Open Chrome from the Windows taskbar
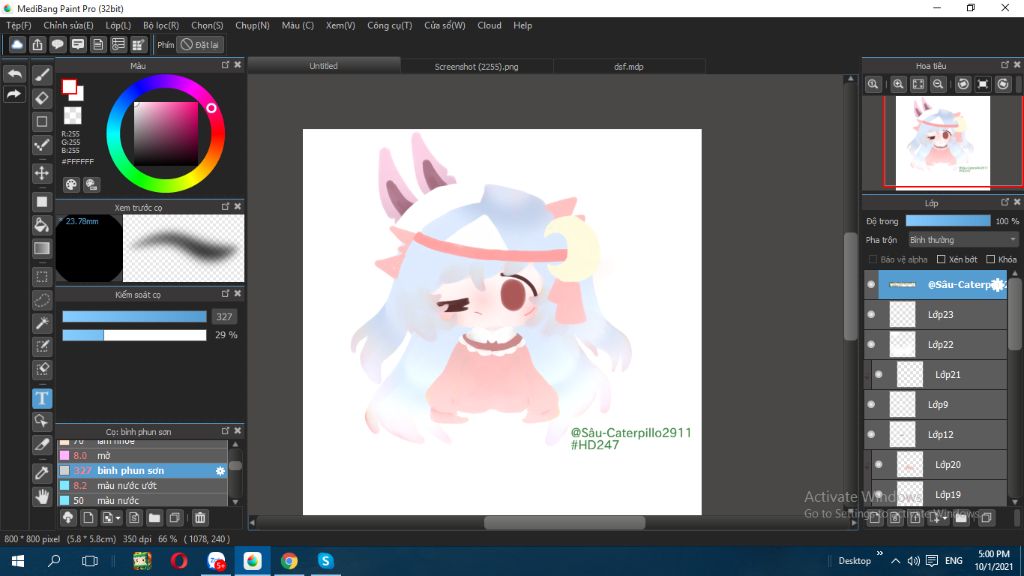 289,561
